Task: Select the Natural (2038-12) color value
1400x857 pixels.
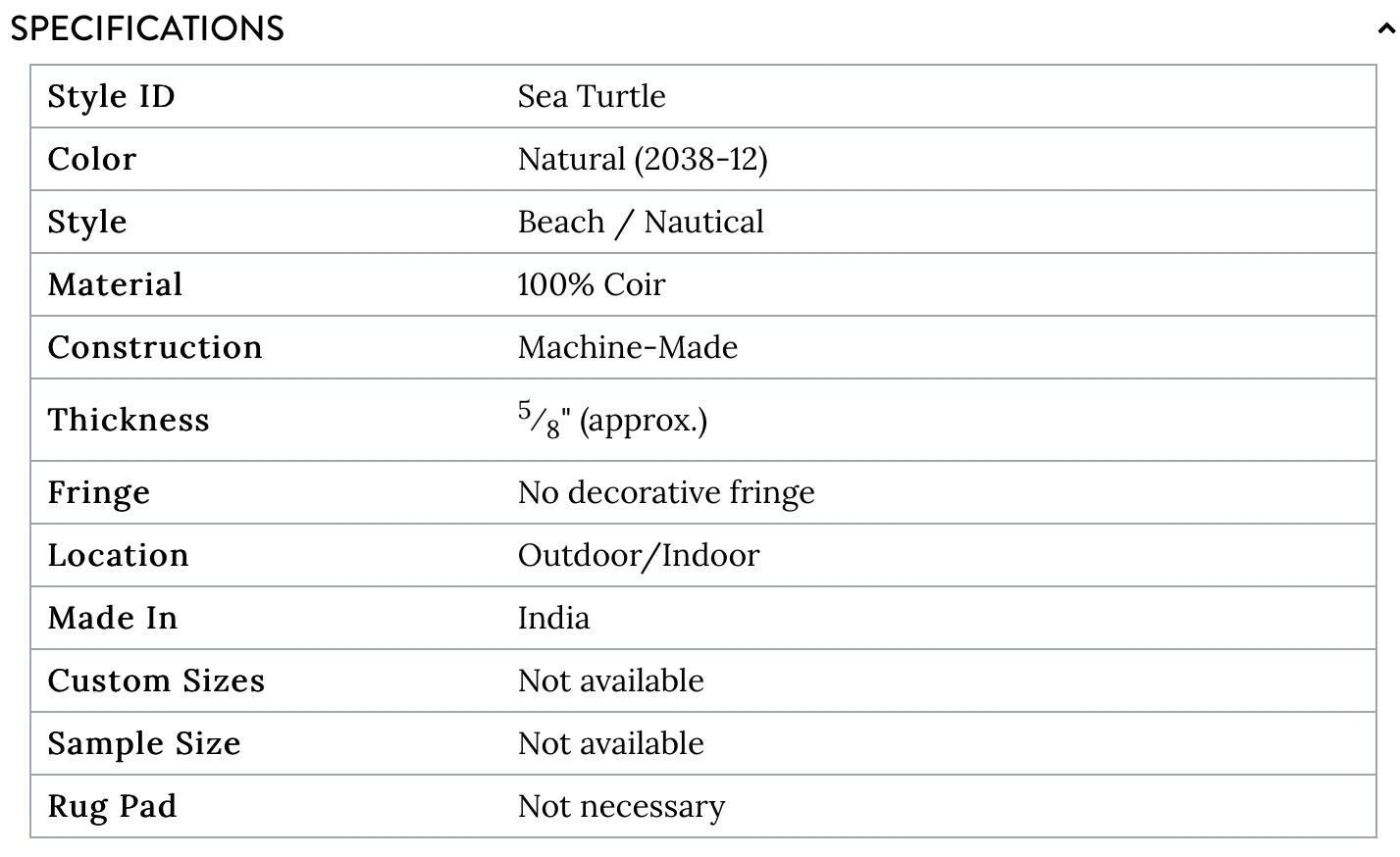Action: 643,159
